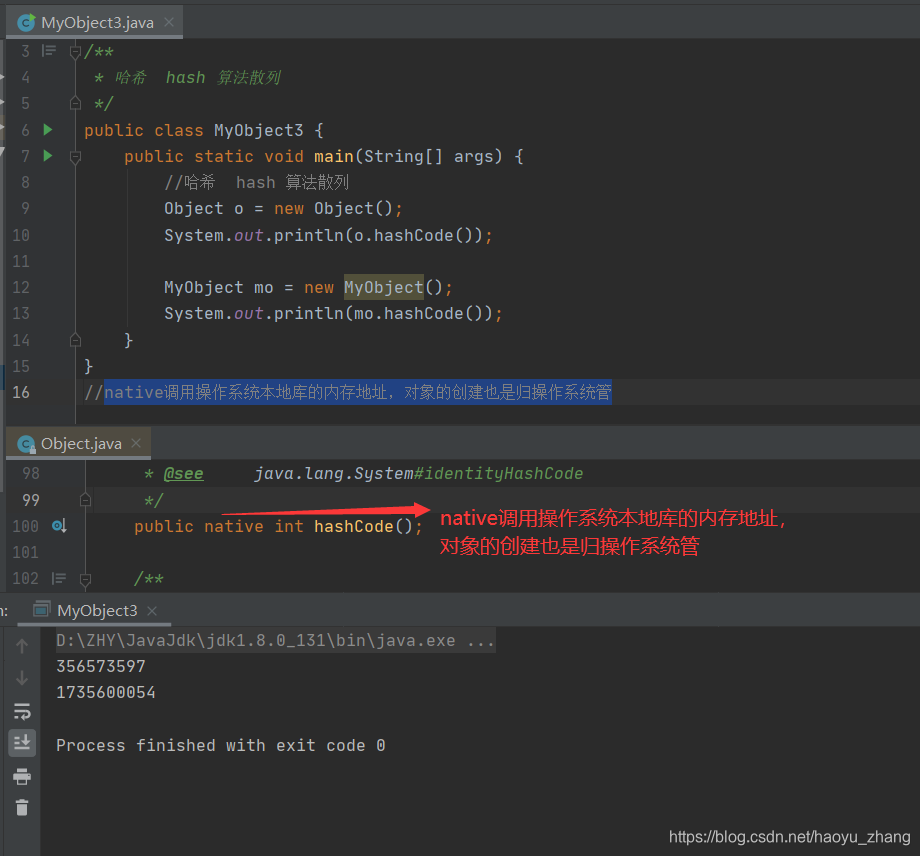
Task: Clear console output with the trash icon
Action: (x=22, y=807)
